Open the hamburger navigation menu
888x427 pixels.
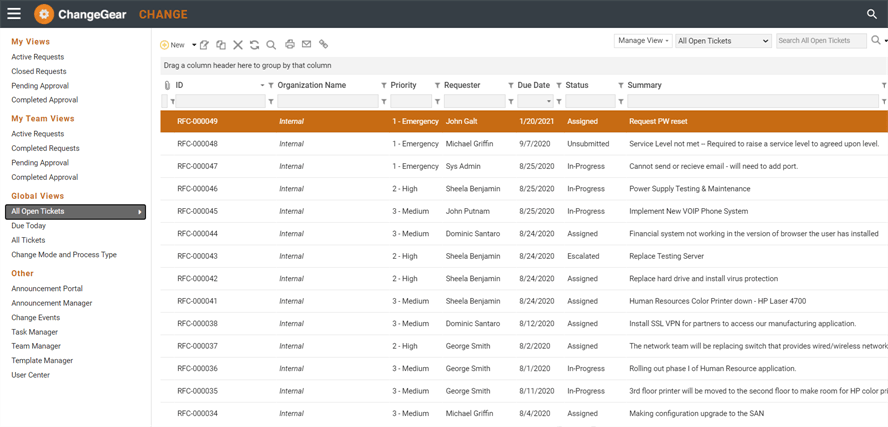14,14
